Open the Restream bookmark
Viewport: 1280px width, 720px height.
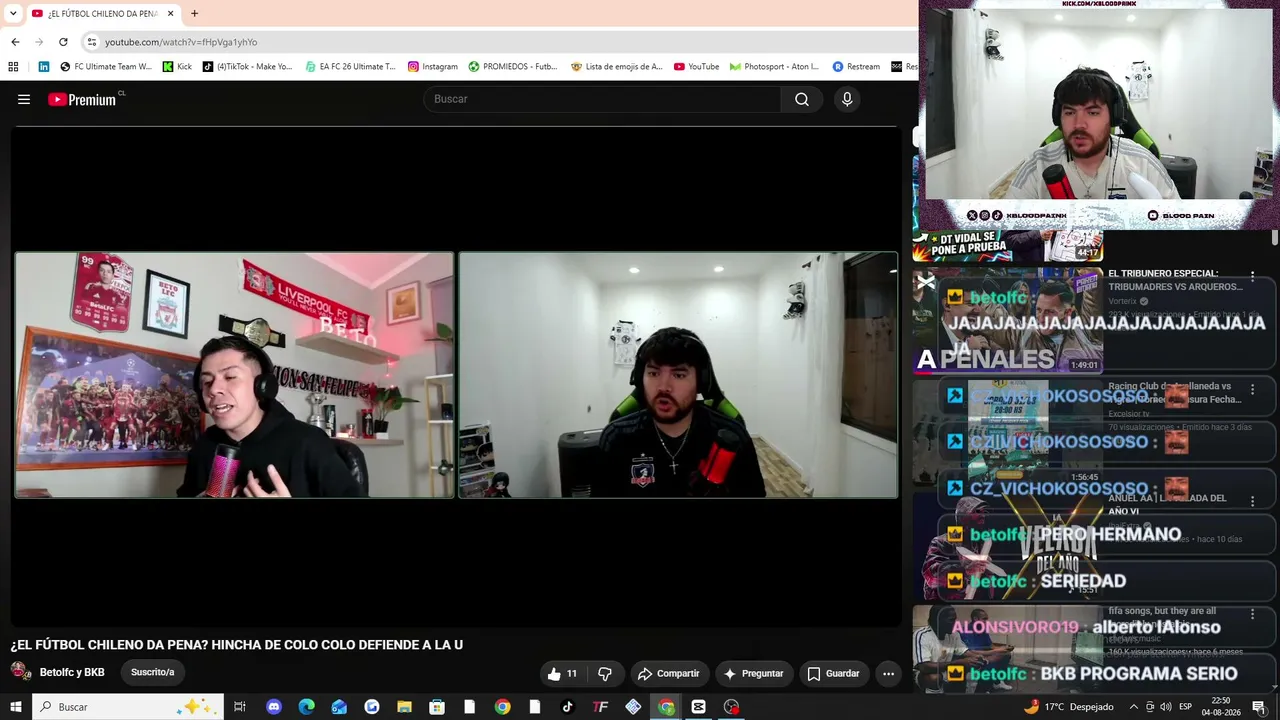[856, 67]
